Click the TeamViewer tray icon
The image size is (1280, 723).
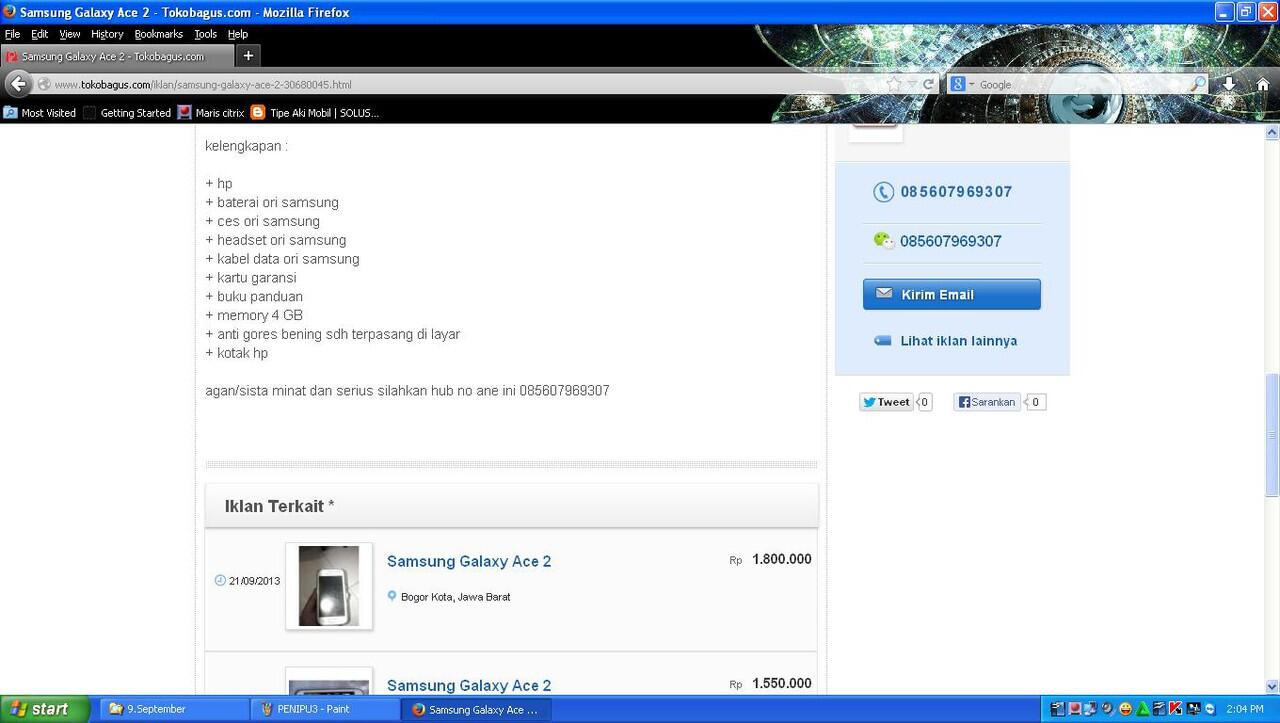coord(1210,709)
